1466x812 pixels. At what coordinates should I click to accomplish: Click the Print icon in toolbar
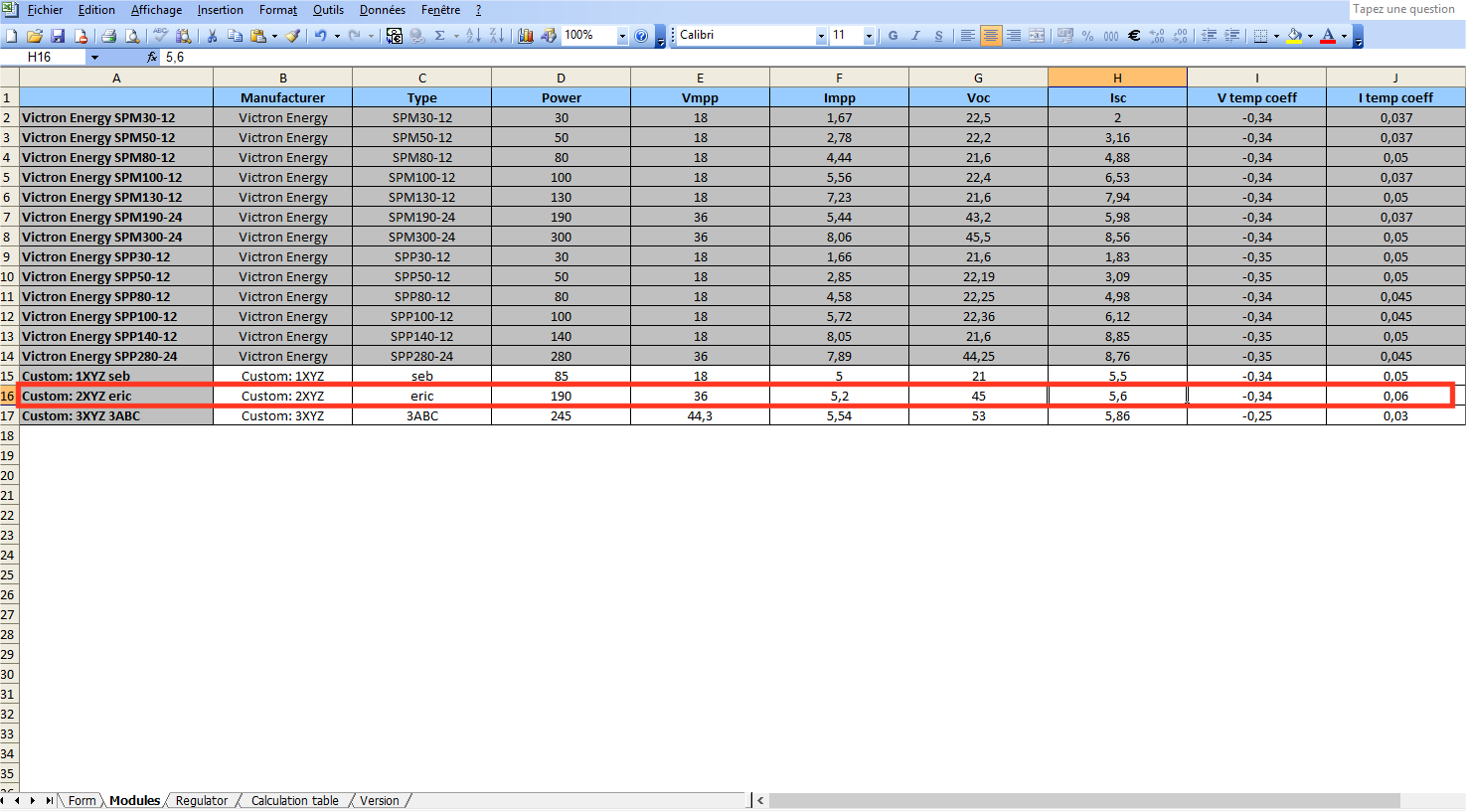pyautogui.click(x=108, y=36)
